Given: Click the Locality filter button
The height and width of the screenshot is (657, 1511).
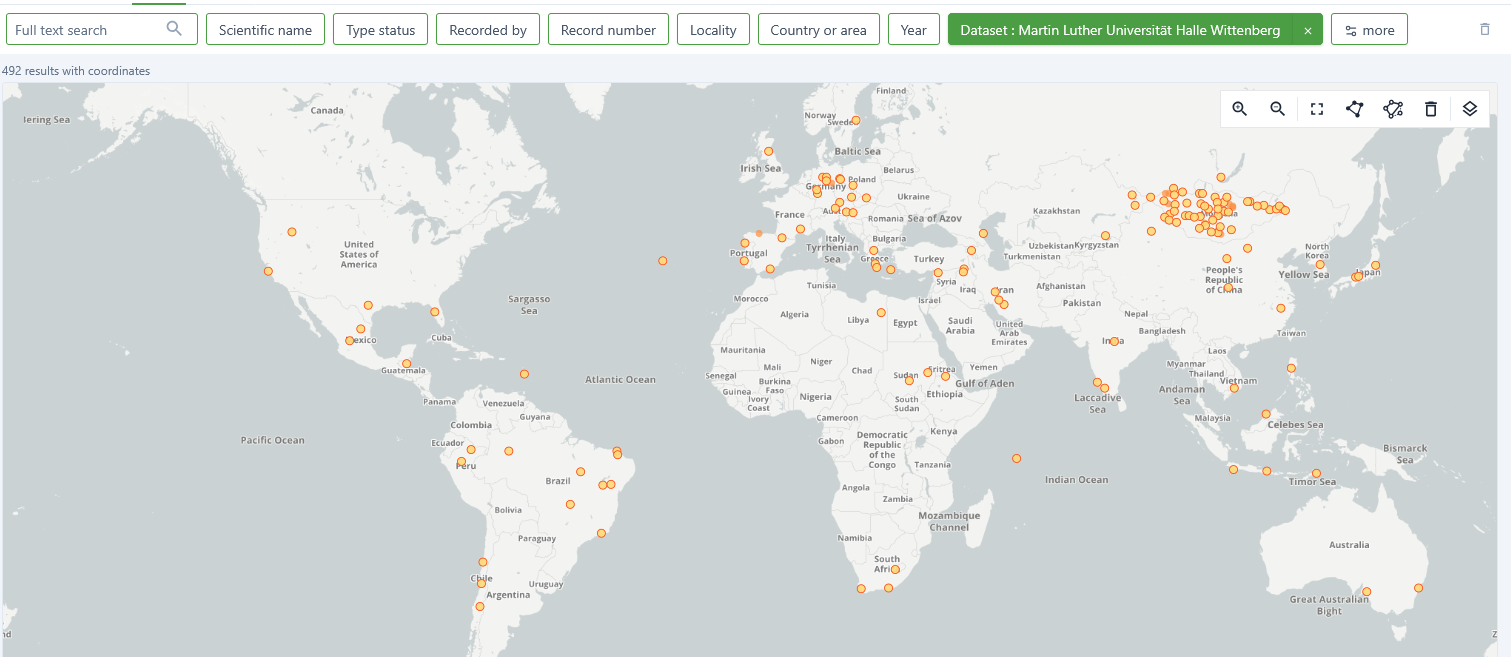Looking at the screenshot, I should coord(713,30).
